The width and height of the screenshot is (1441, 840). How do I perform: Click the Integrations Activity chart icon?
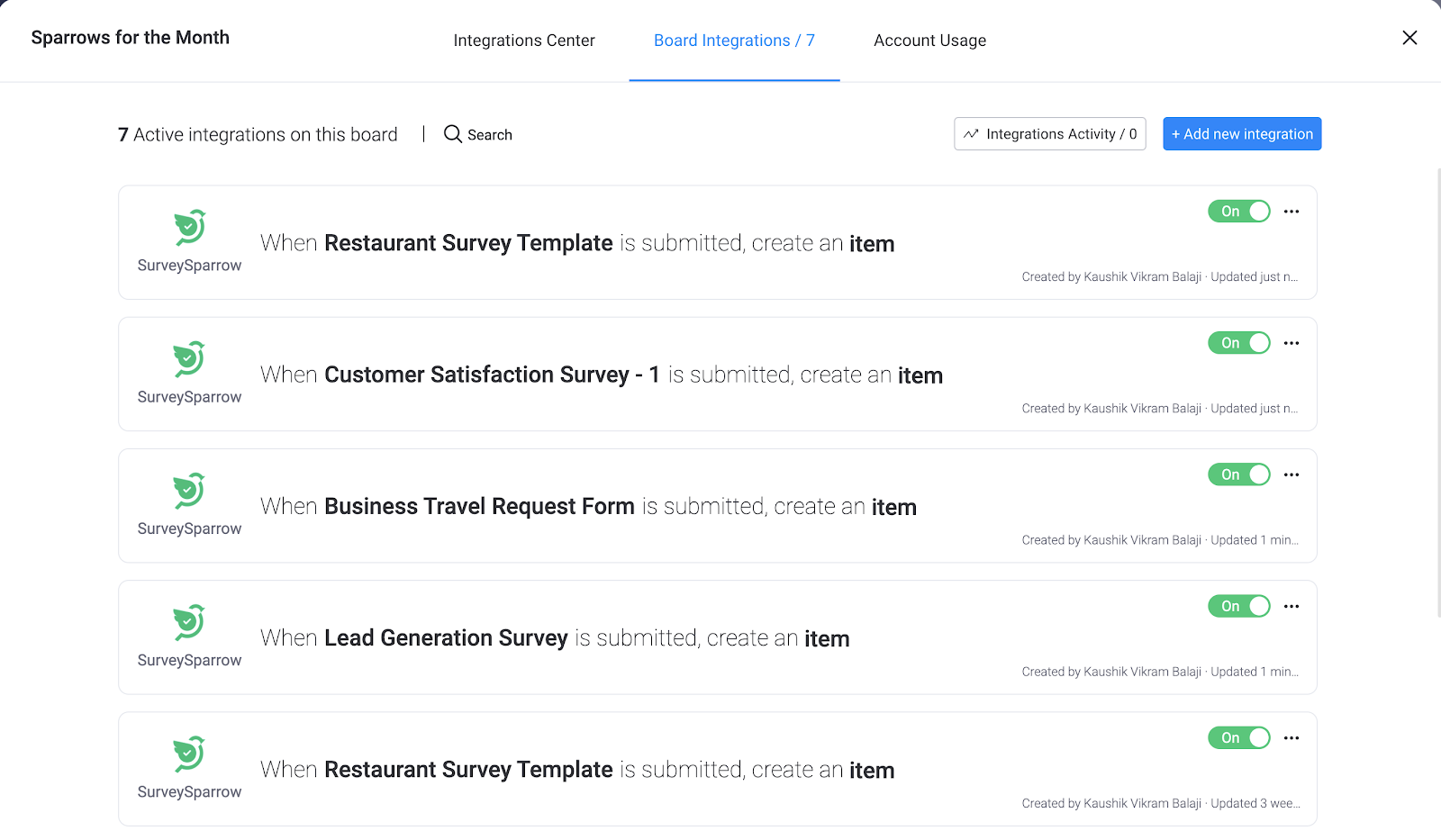click(971, 134)
